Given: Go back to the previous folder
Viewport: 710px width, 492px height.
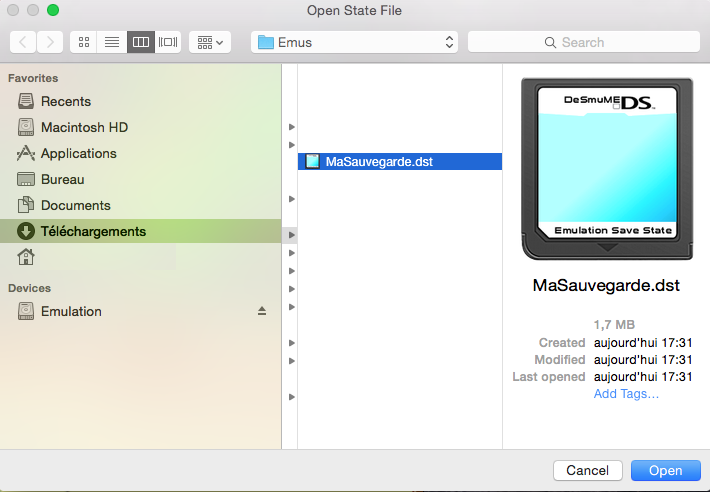Looking at the screenshot, I should 23,42.
